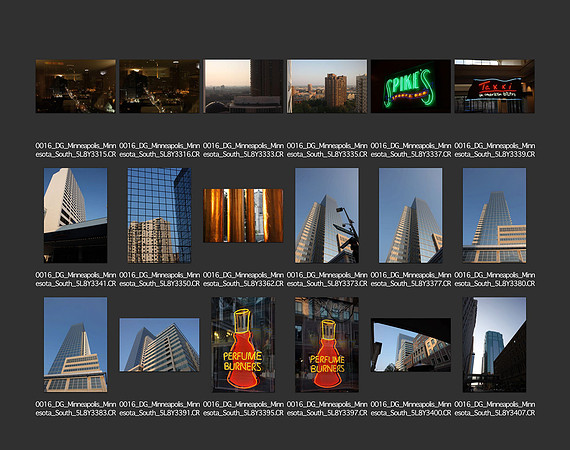Viewport: 570px width, 450px height.
Task: Select Perfume Burners neon thumbnail 5L8Y3395
Action: pyautogui.click(x=243, y=345)
